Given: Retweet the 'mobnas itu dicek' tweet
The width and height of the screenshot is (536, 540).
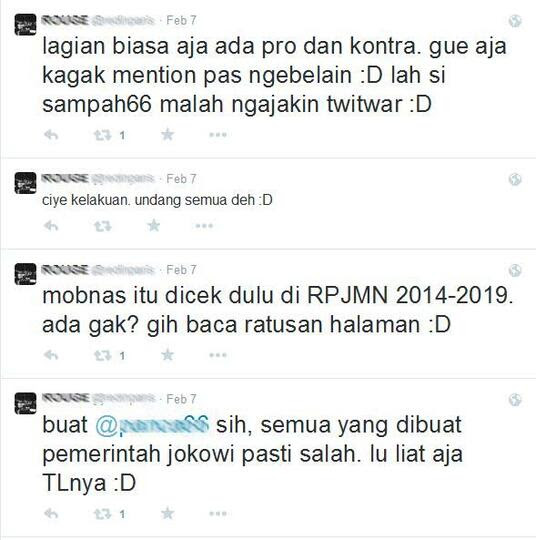Looking at the screenshot, I should 103,355.
